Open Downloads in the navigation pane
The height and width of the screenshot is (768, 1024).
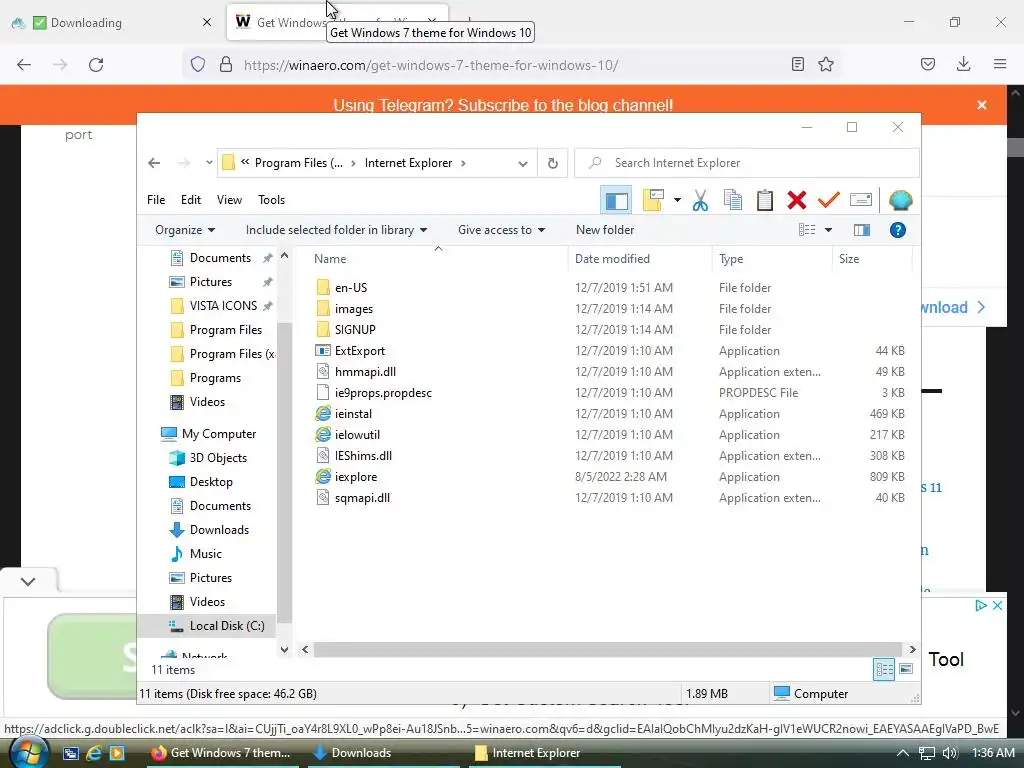pos(219,530)
